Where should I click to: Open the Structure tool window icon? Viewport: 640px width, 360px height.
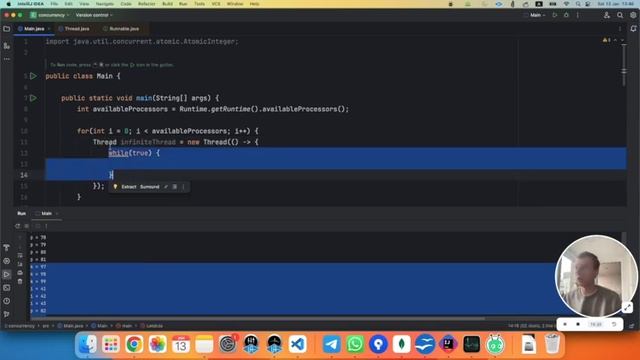[7, 46]
